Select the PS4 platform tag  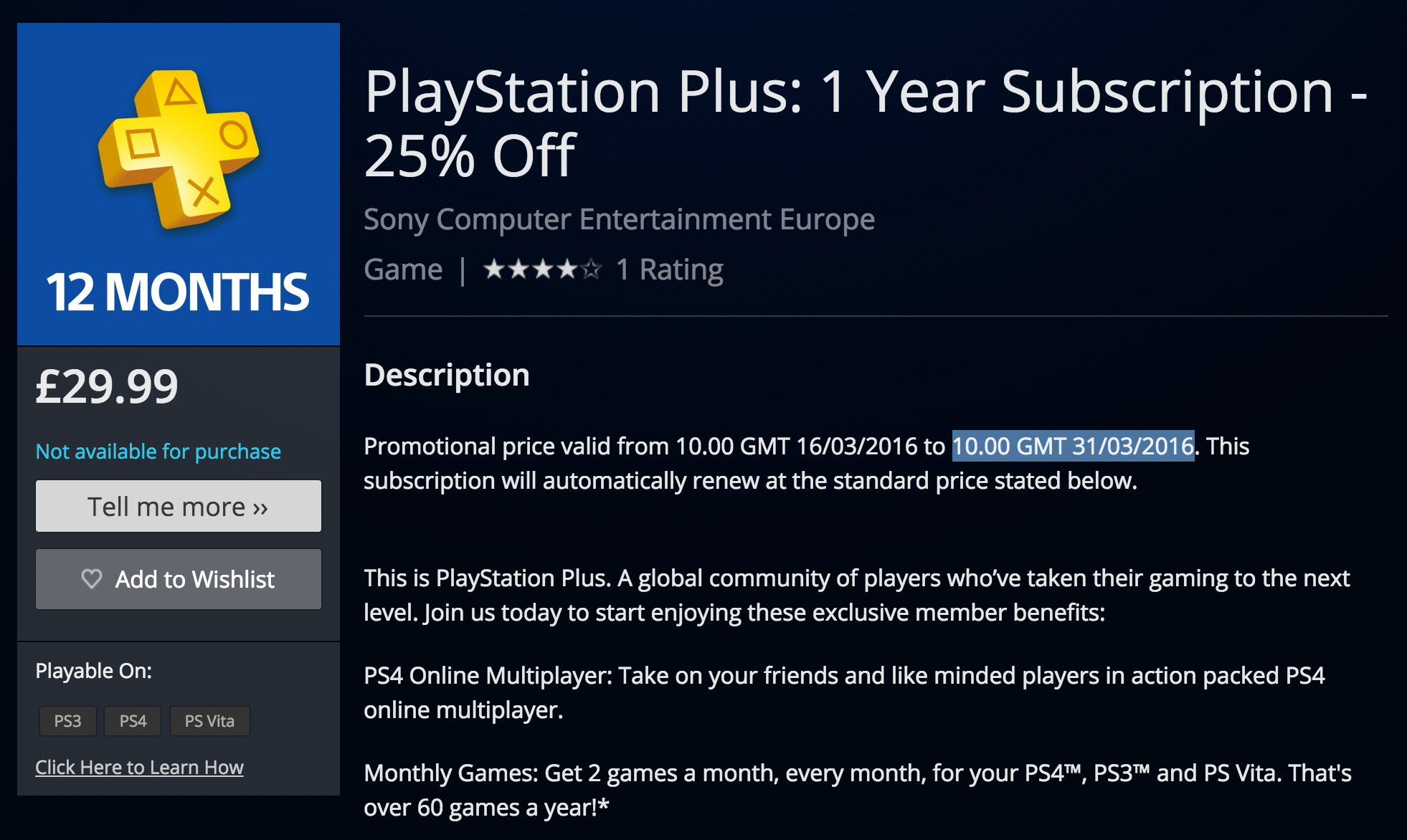[133, 721]
